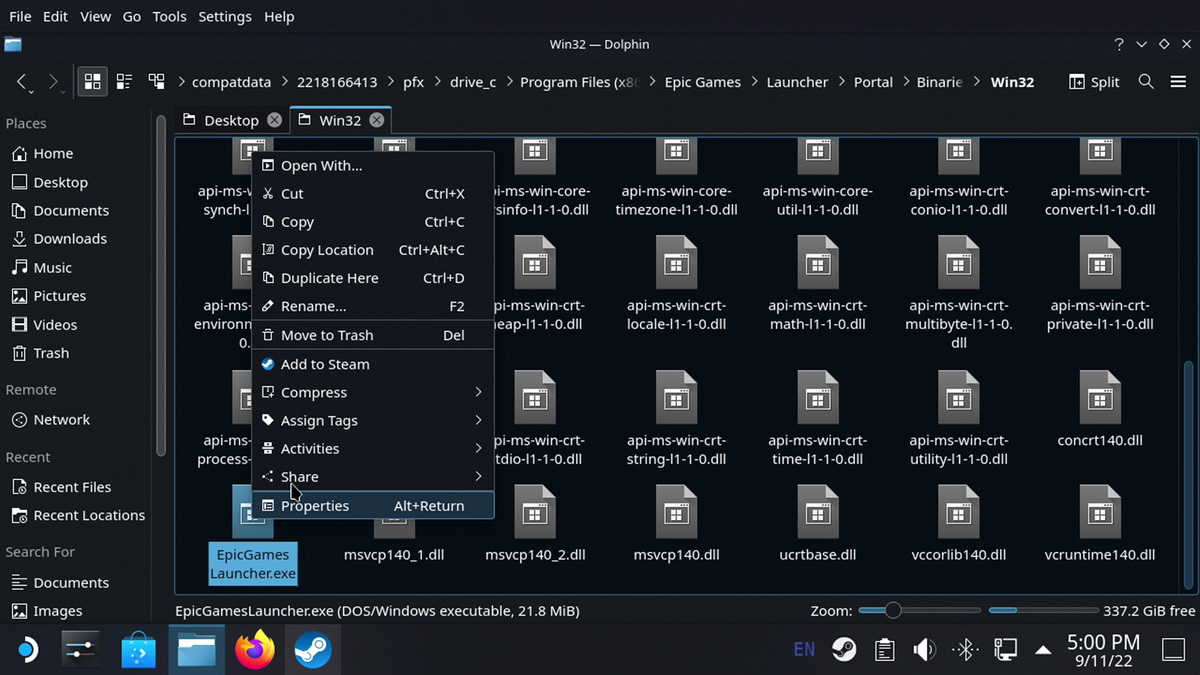Image resolution: width=1200 pixels, height=675 pixels.
Task: Click Steam icon in system tray
Action: (844, 650)
